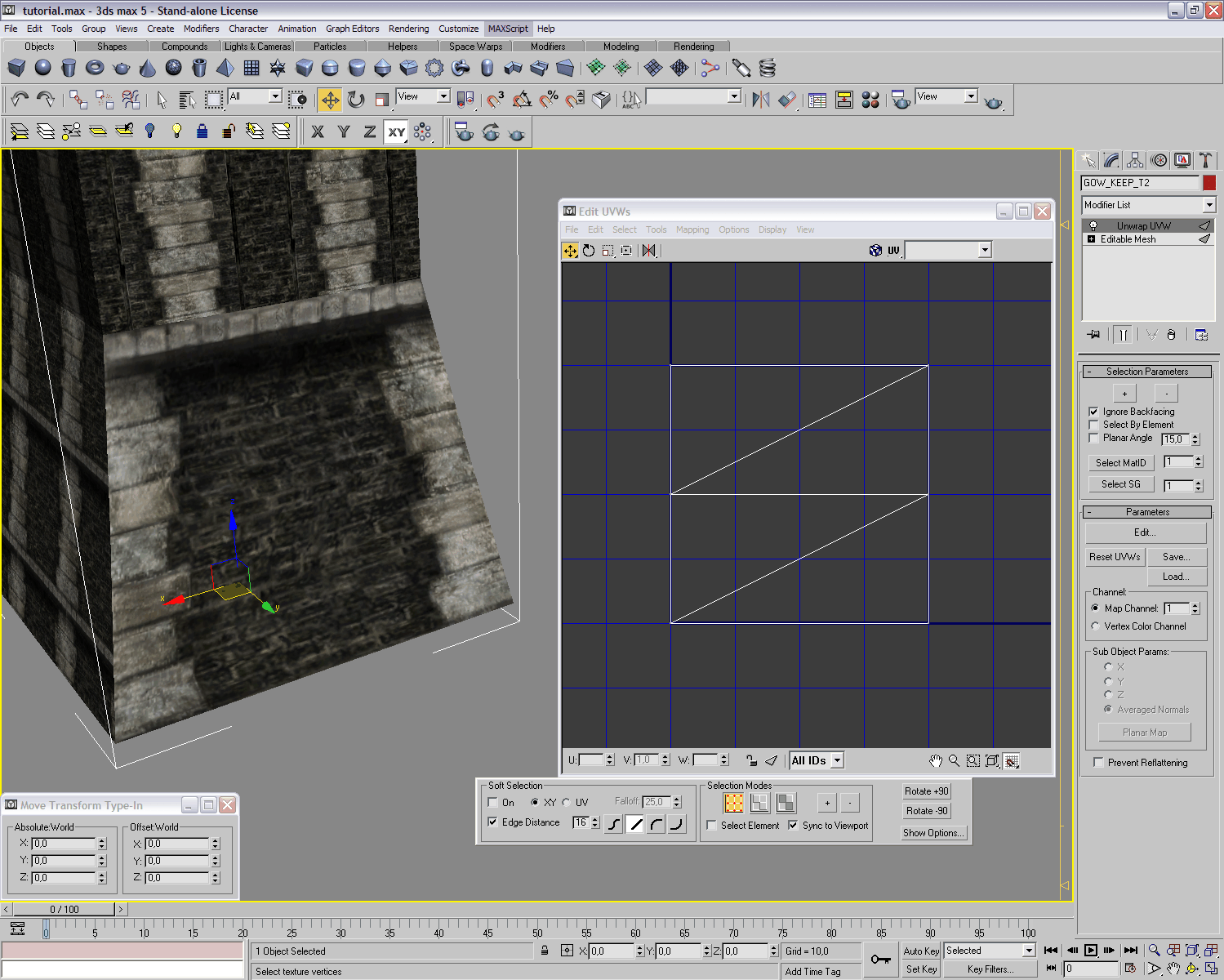This screenshot has width=1224, height=980.
Task: Click the Pan hand icon in Edit UVWs
Action: (936, 761)
